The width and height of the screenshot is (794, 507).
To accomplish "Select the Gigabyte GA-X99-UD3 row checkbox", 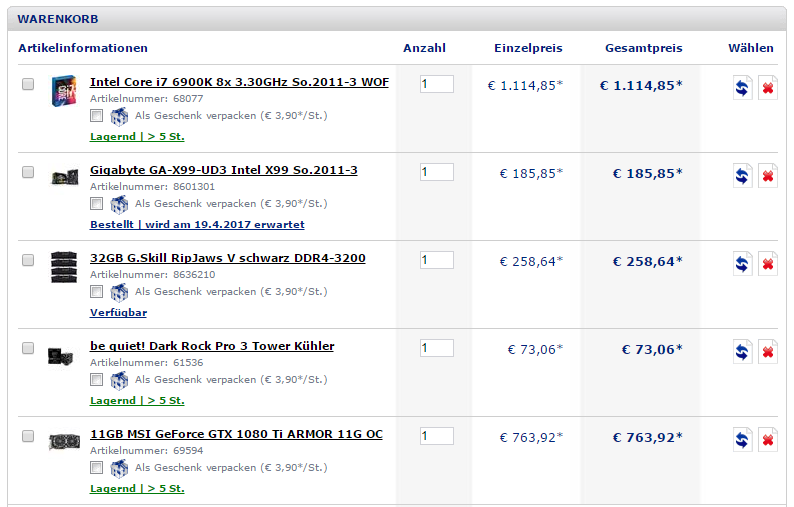I will tap(28, 172).
